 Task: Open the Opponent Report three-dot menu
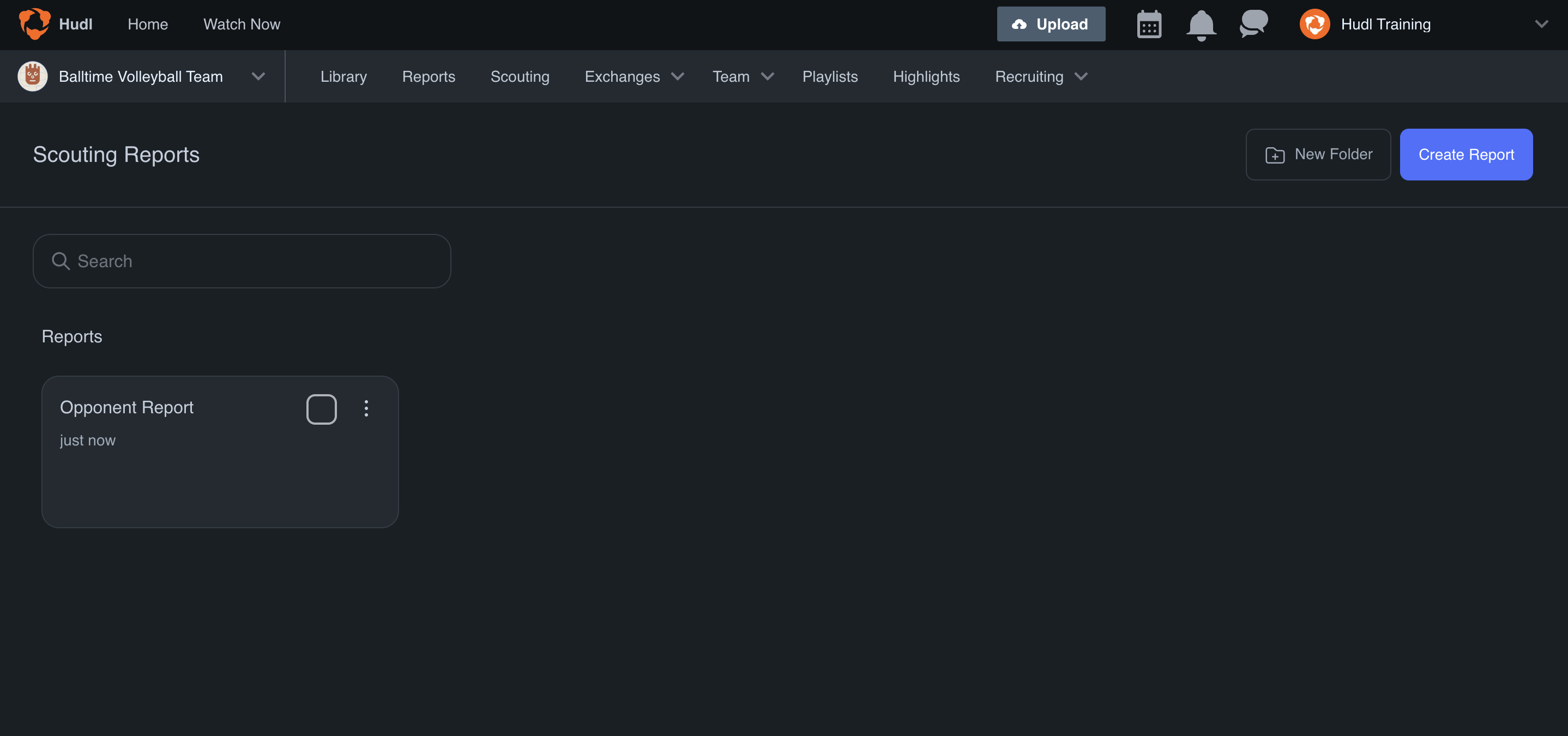[x=366, y=408]
